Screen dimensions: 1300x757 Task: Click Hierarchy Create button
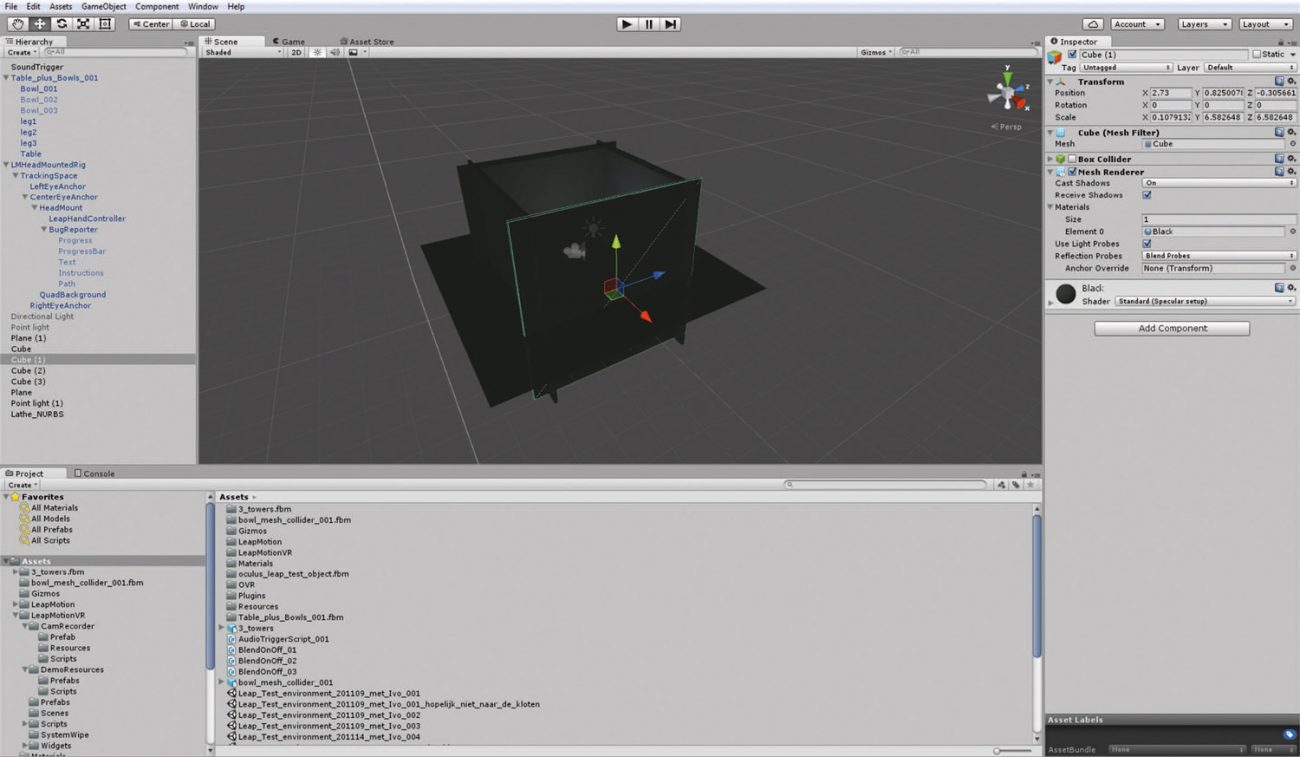pos(21,52)
